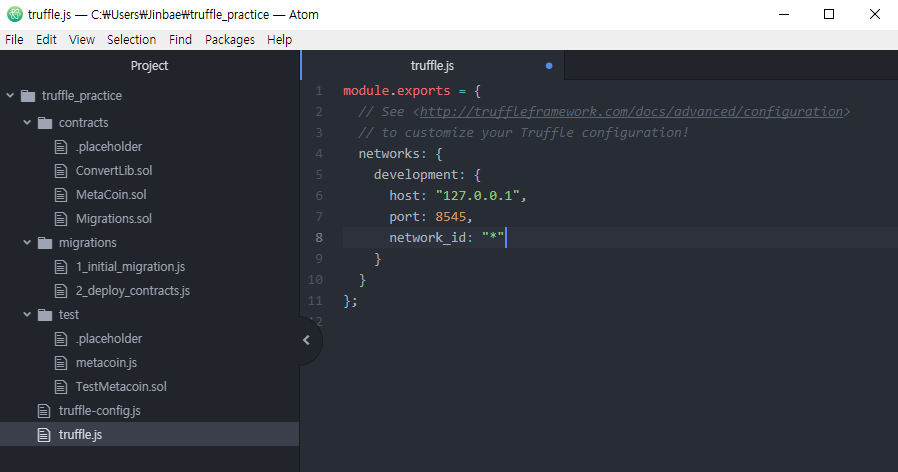
Task: Open 2_deploy_contracts.js file
Action: click(133, 291)
